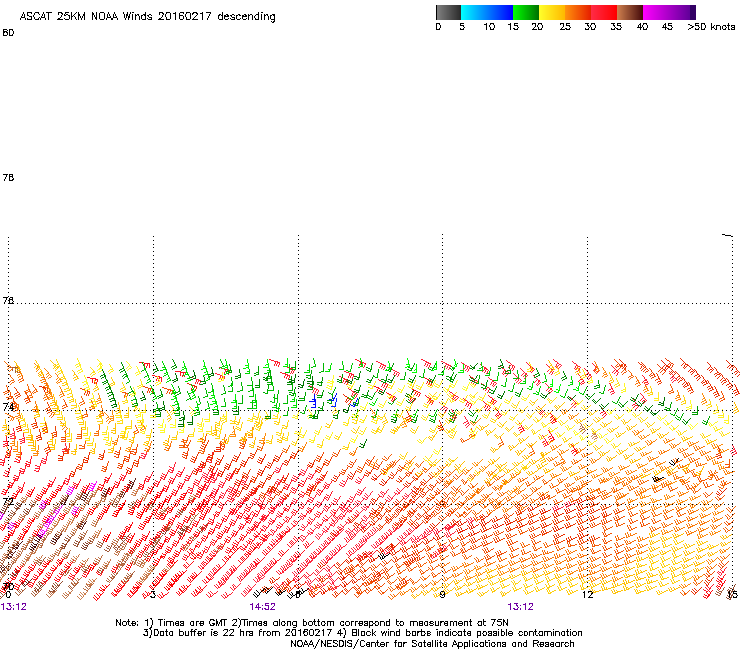Click the '35' label under the color legend
The width and height of the screenshot is (740, 650).
pos(616,27)
